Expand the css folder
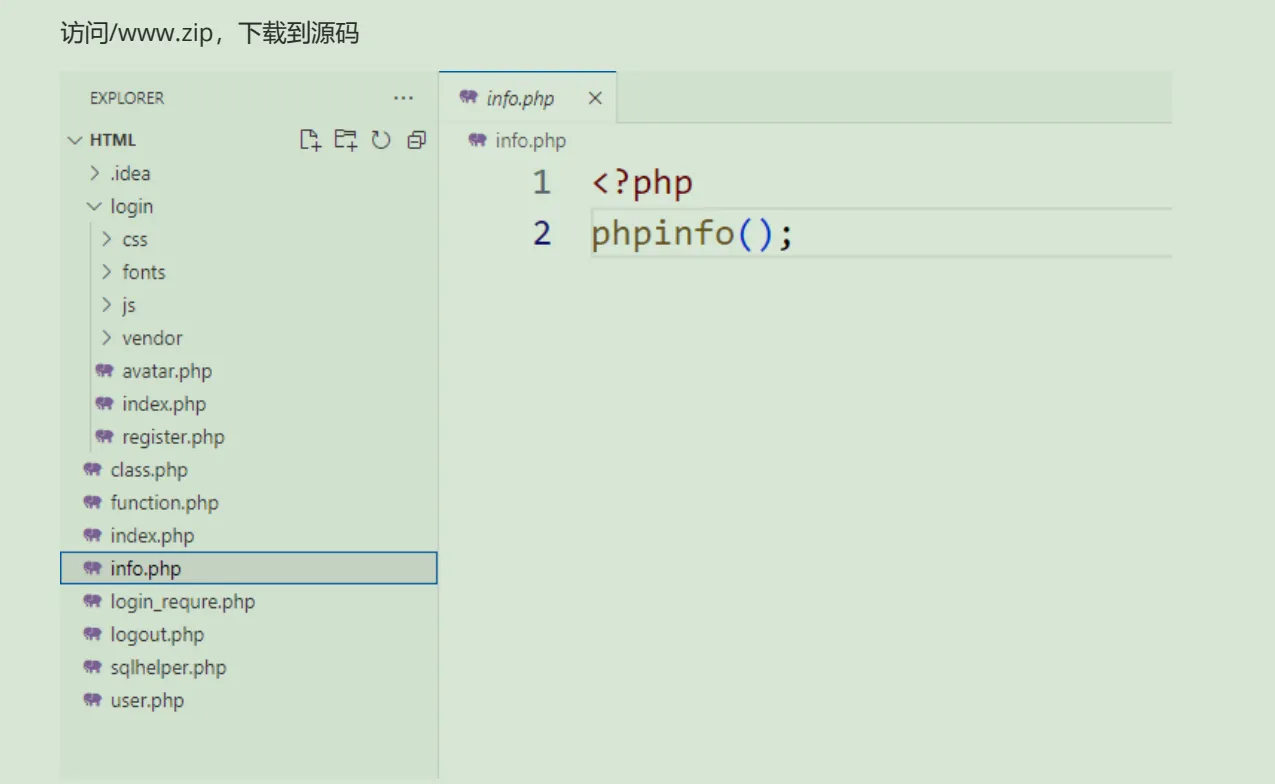The height and width of the screenshot is (784, 1275). (x=106, y=239)
